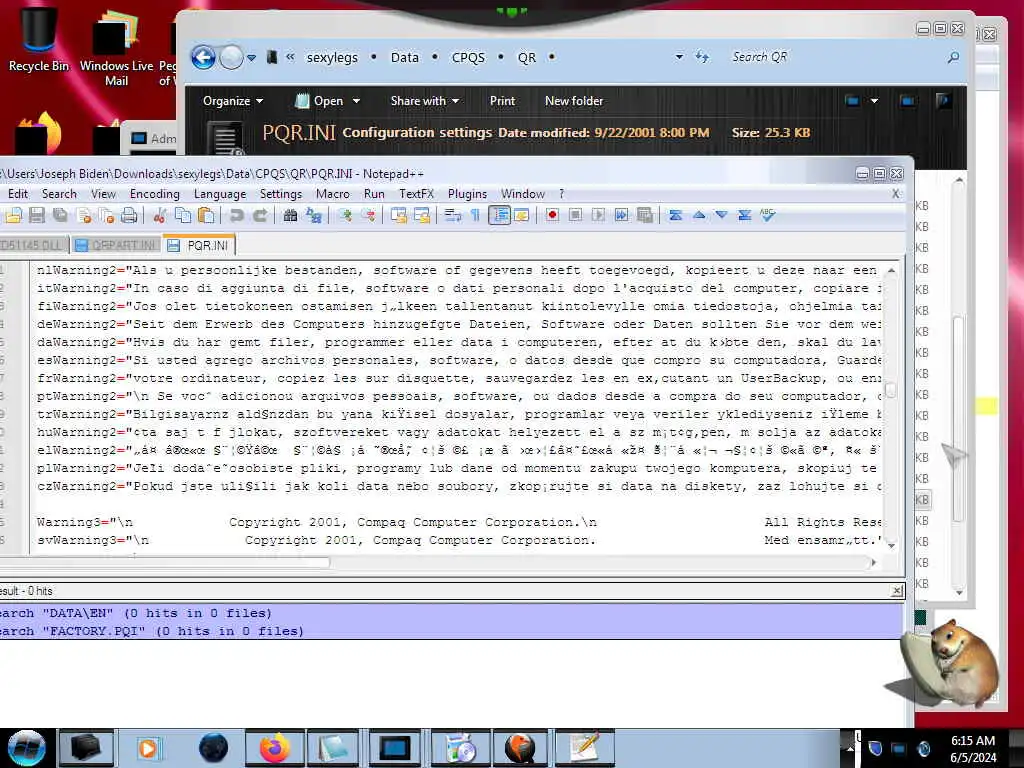Screen dimensions: 1024x768
Task: Open the change view dropdown arrow in Explorer
Action: (x=874, y=101)
